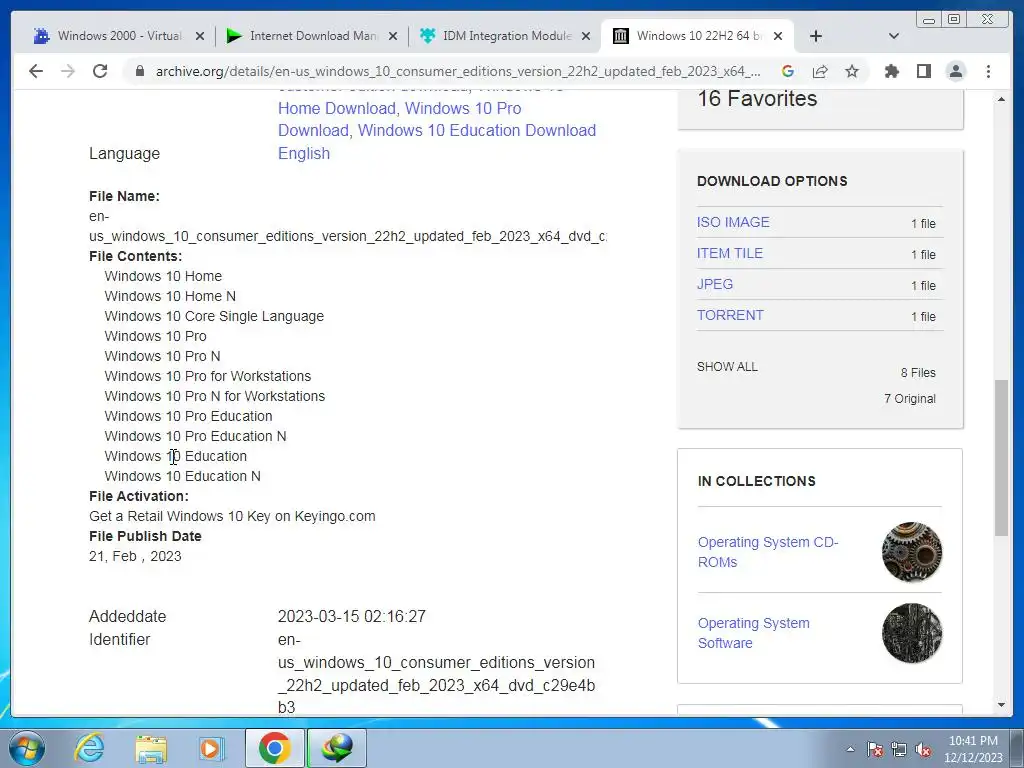1024x768 pixels.
Task: View site information lock icon
Action: 139,71
